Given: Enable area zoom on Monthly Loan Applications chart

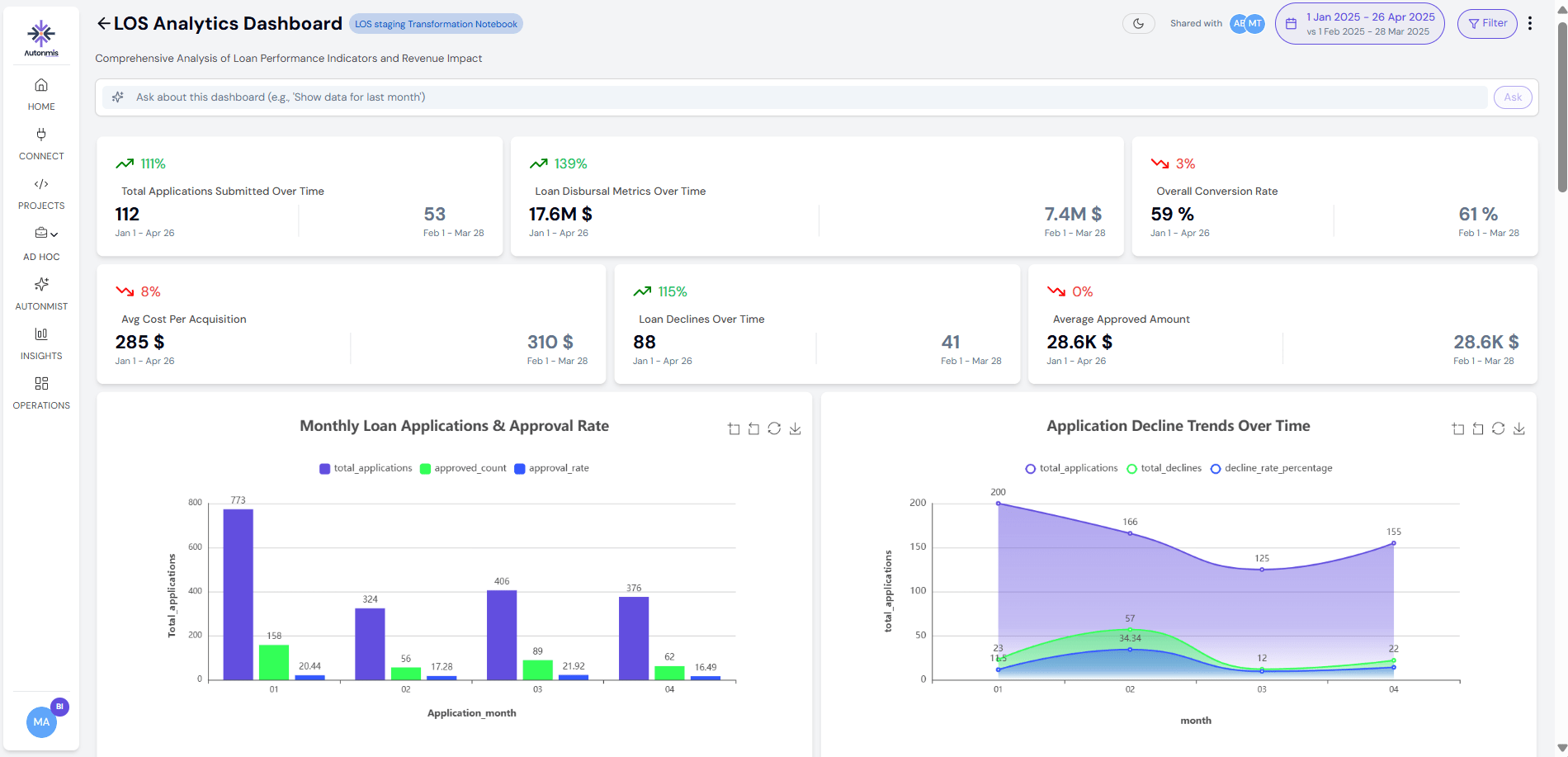Looking at the screenshot, I should [734, 428].
